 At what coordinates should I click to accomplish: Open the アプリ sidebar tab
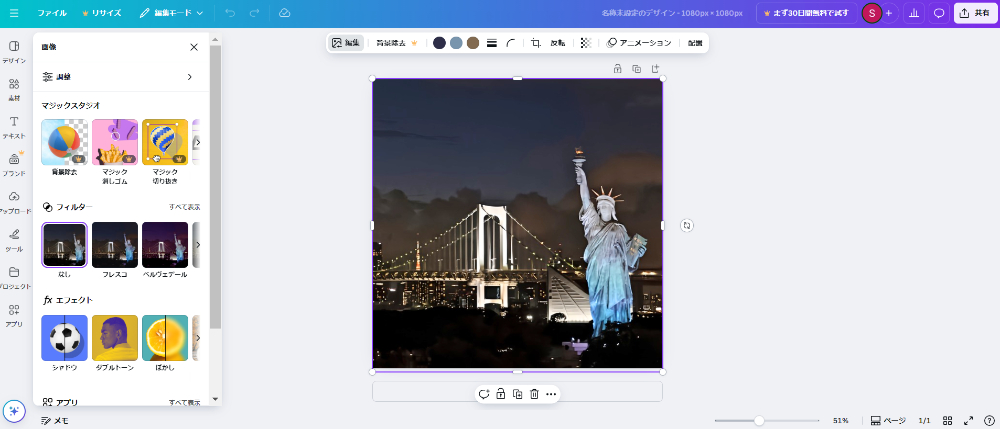14,316
